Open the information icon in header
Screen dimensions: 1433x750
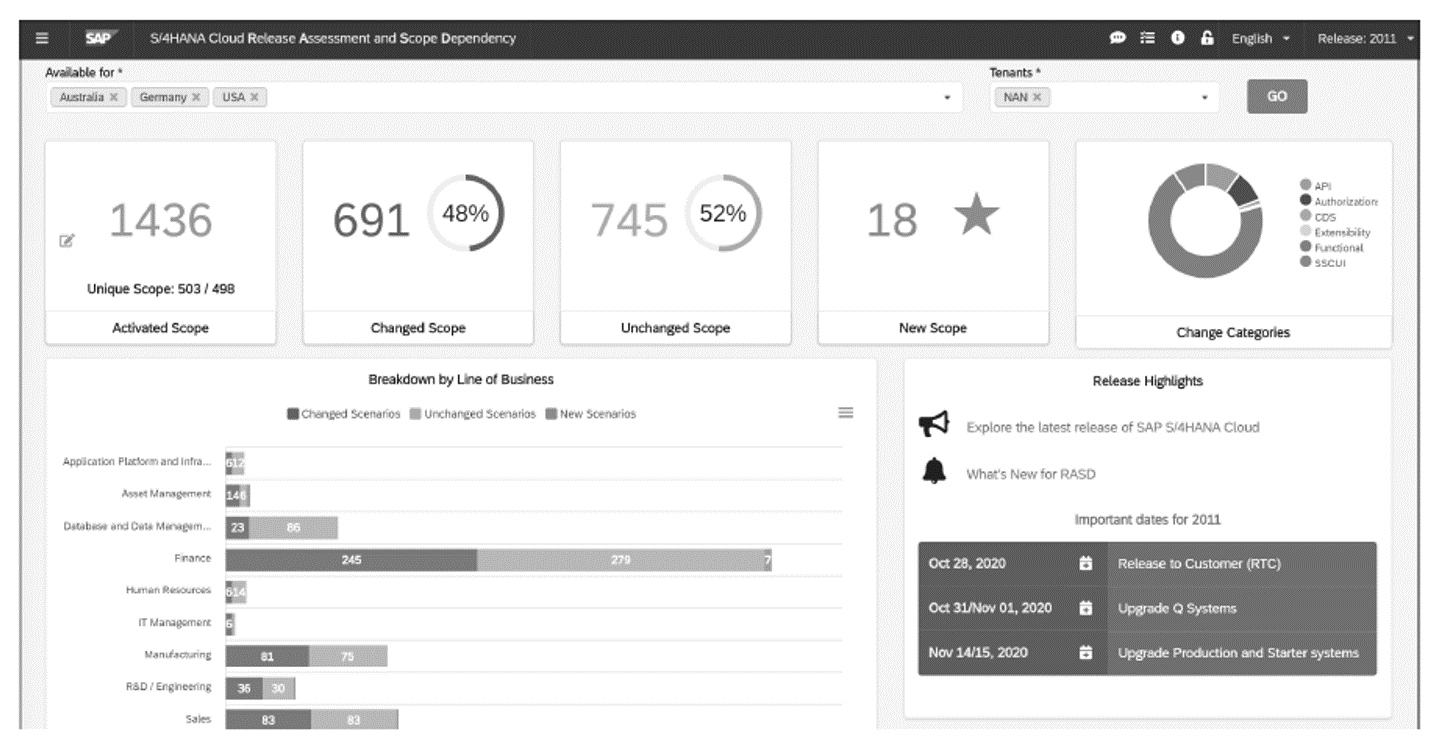[1177, 39]
